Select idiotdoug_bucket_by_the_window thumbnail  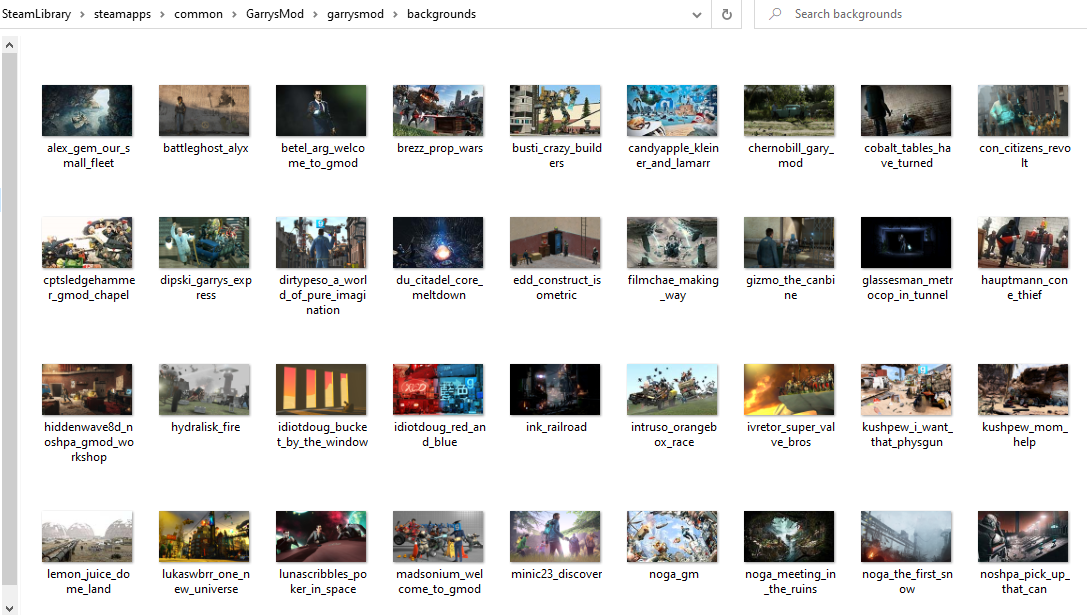[x=321, y=390]
